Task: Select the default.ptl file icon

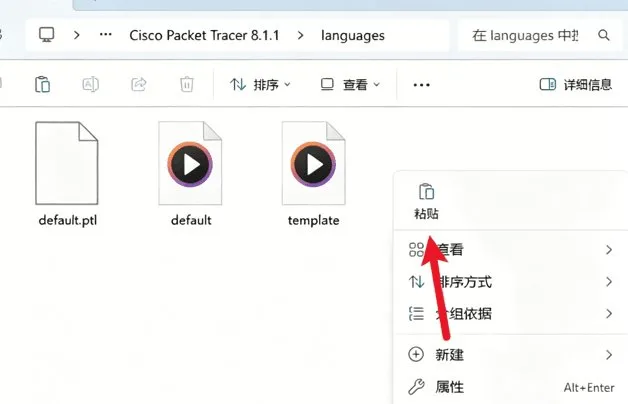Action: tap(67, 163)
